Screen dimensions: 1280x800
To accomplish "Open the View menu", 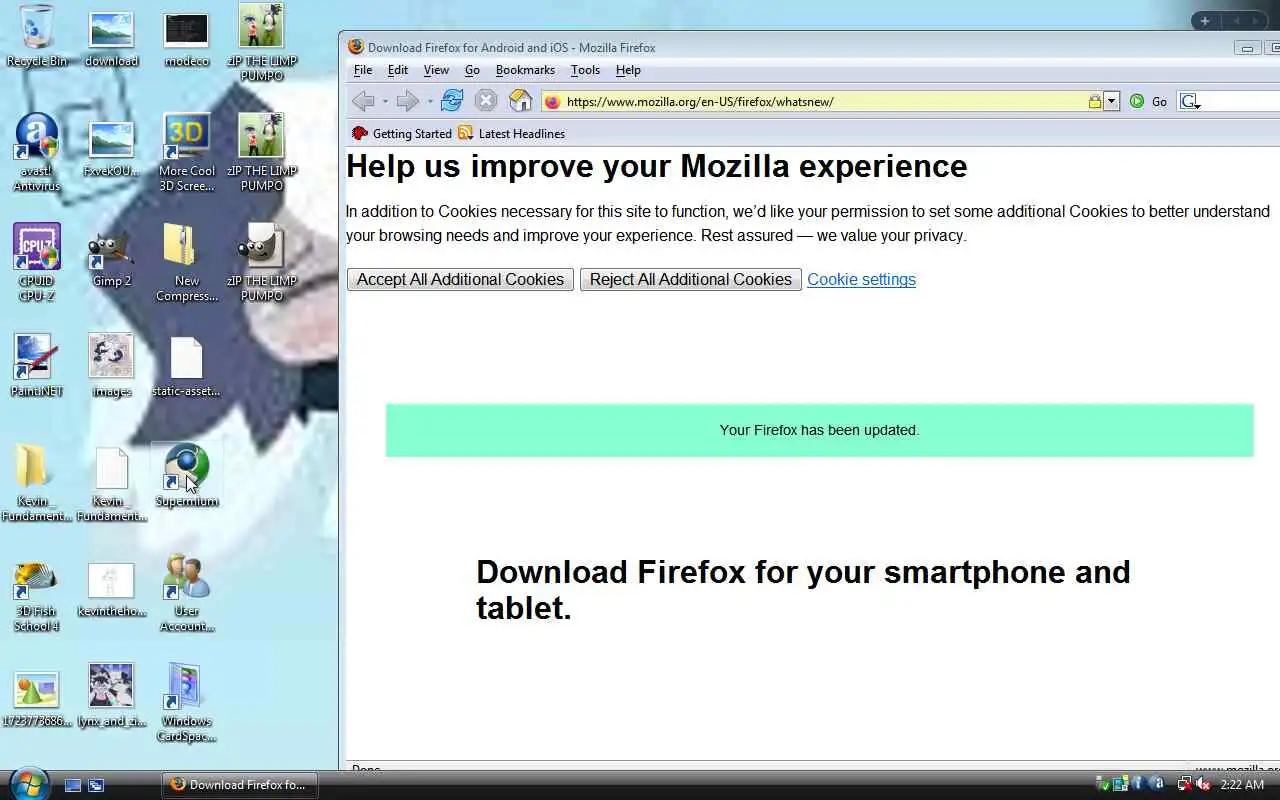I will [x=436, y=70].
